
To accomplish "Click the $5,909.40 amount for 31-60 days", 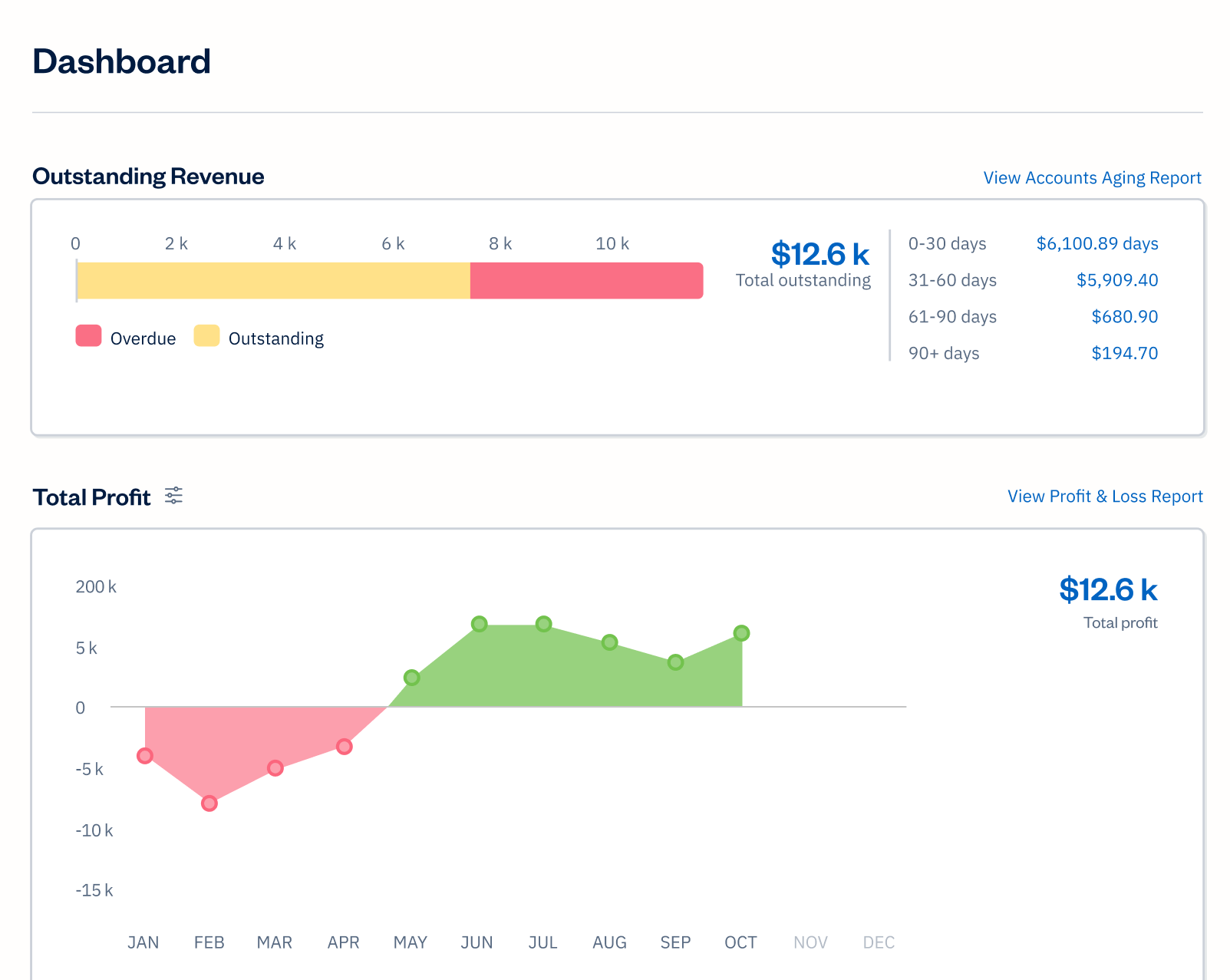I will click(1117, 280).
